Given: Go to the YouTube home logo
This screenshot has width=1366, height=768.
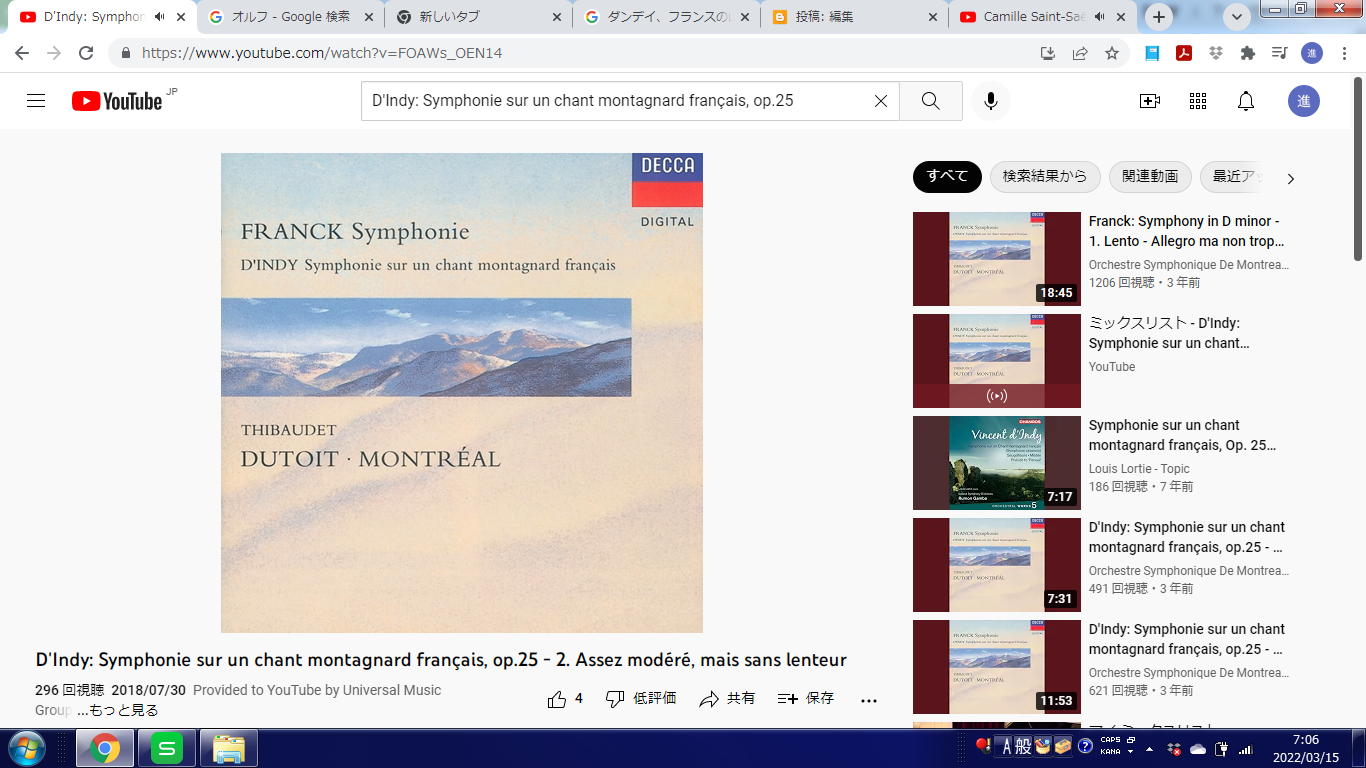Looking at the screenshot, I should [x=117, y=101].
